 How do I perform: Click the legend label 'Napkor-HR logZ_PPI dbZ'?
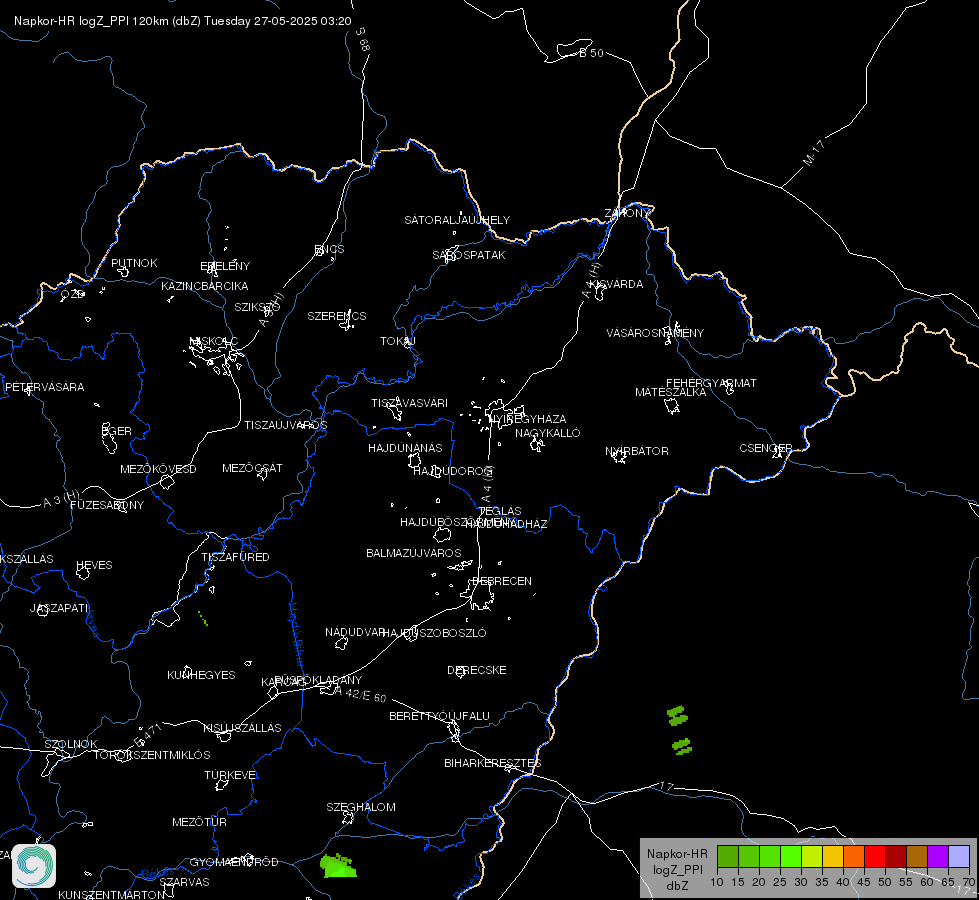click(x=677, y=869)
